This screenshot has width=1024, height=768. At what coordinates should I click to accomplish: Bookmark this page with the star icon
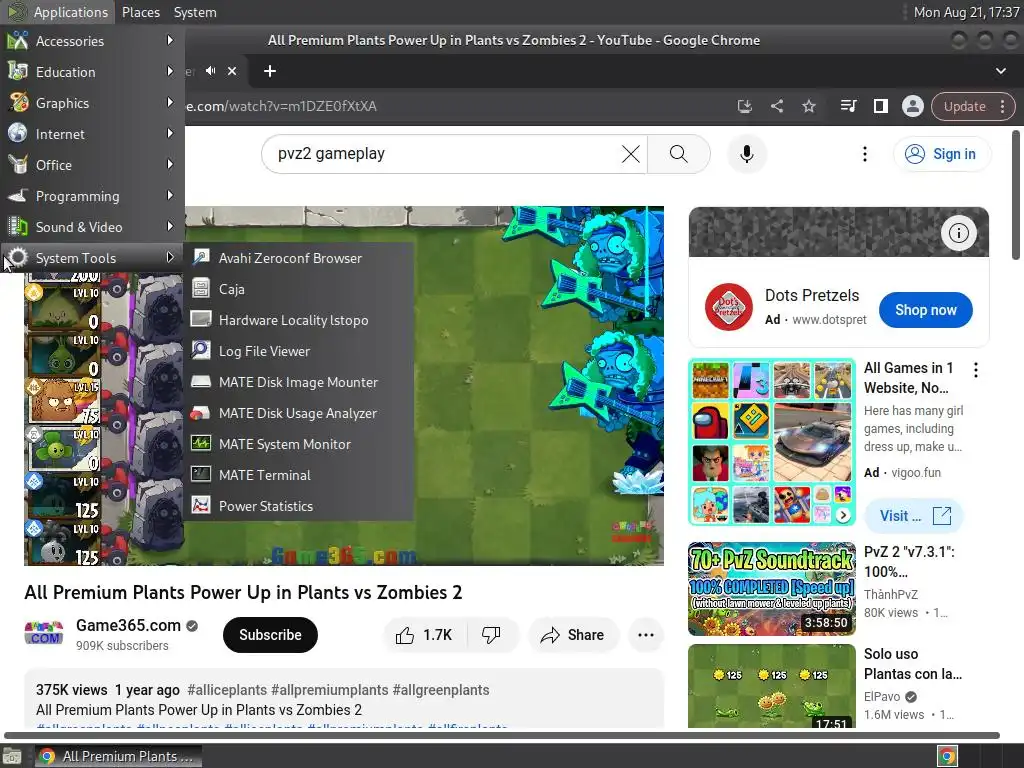(x=808, y=106)
